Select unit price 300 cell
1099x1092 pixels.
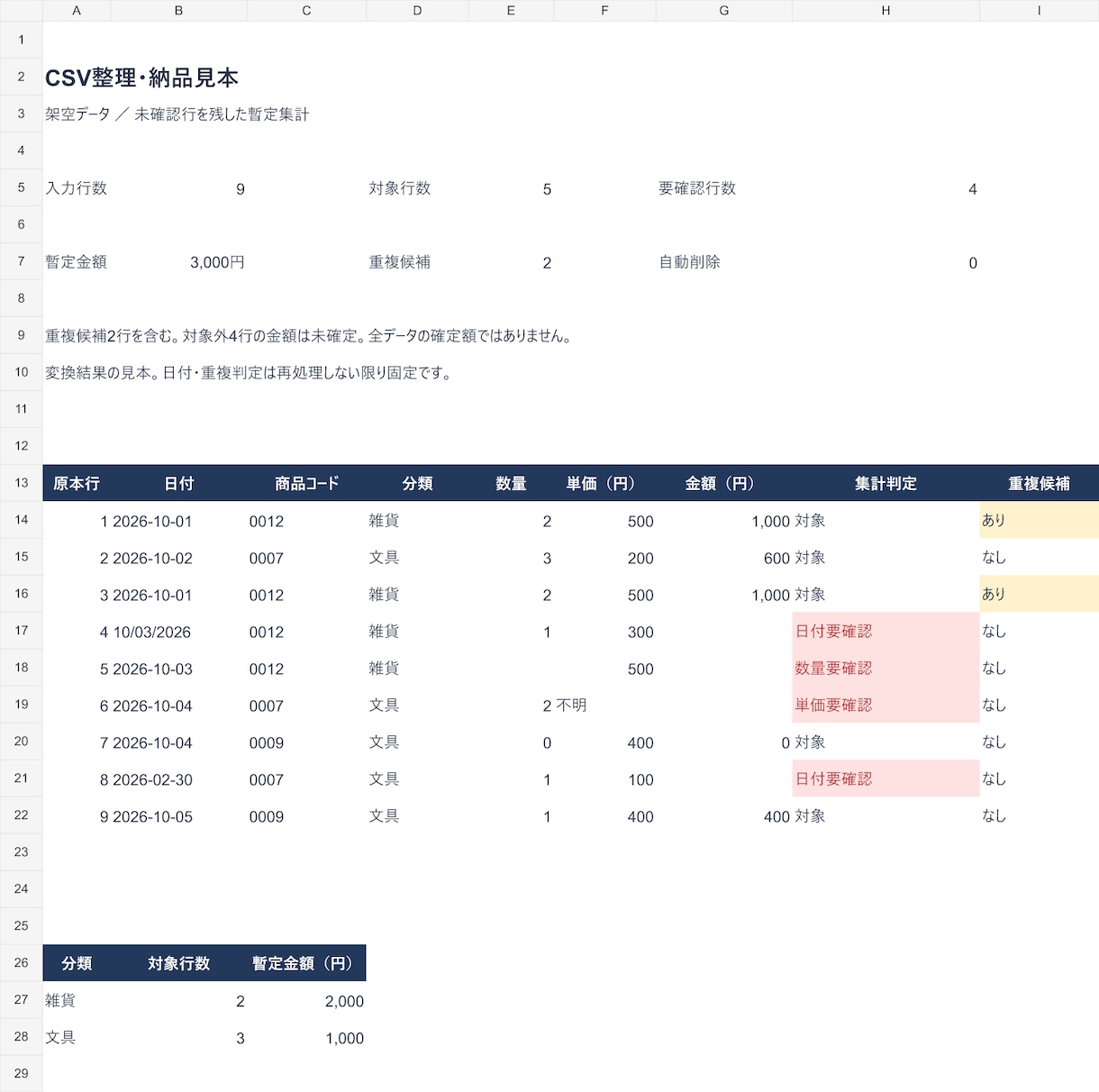604,632
